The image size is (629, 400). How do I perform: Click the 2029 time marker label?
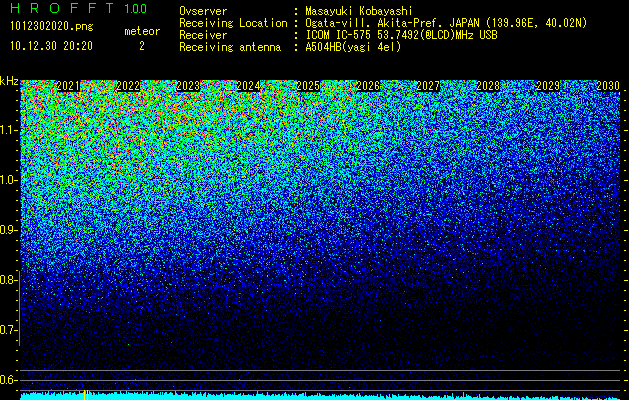pos(548,86)
